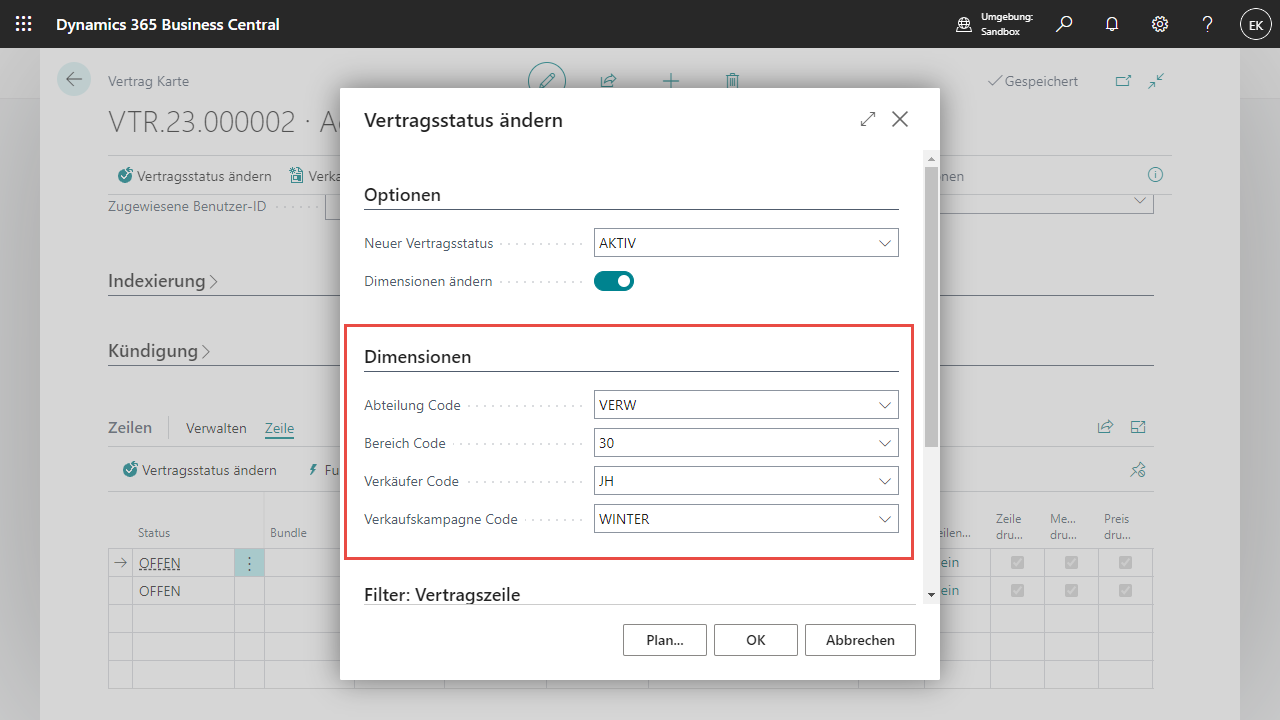Click the search magnifier icon
1280x720 pixels.
(1064, 24)
